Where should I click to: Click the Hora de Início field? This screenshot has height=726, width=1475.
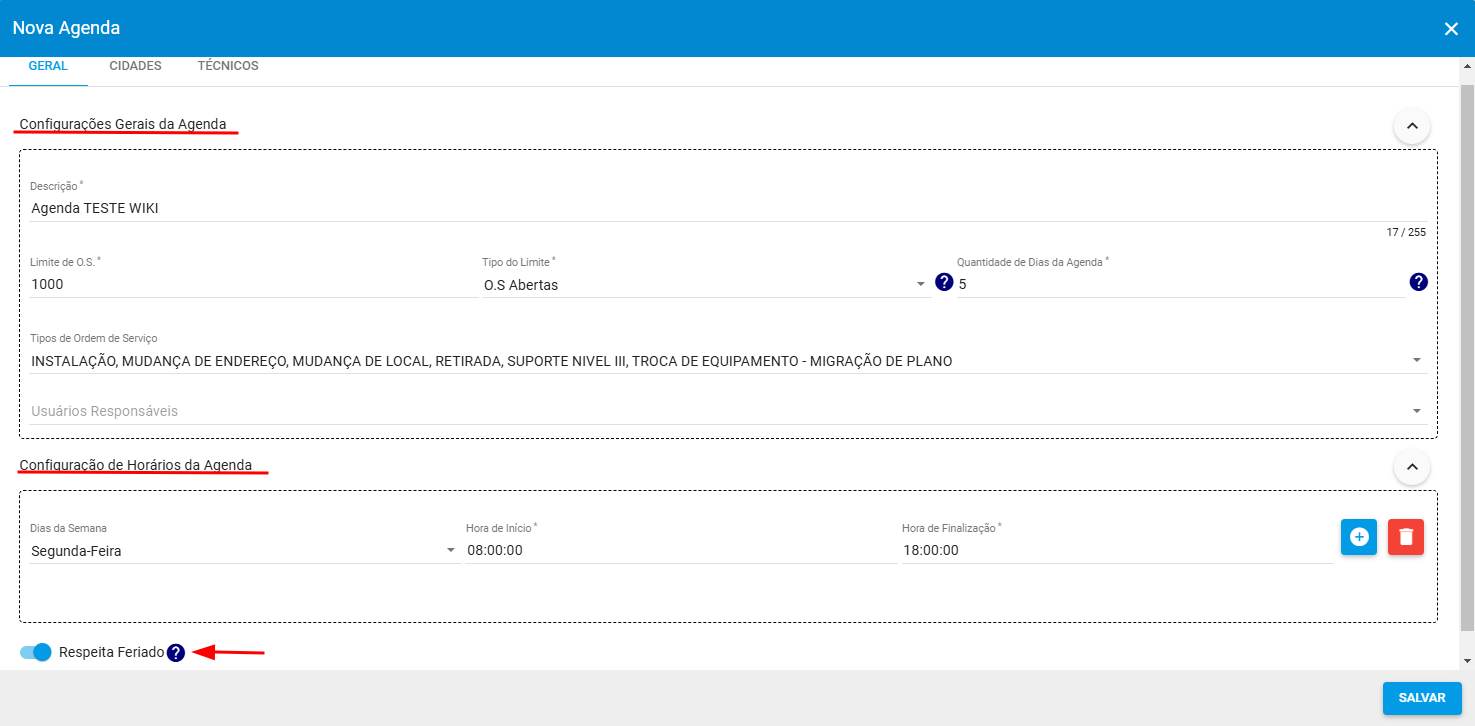pos(681,550)
